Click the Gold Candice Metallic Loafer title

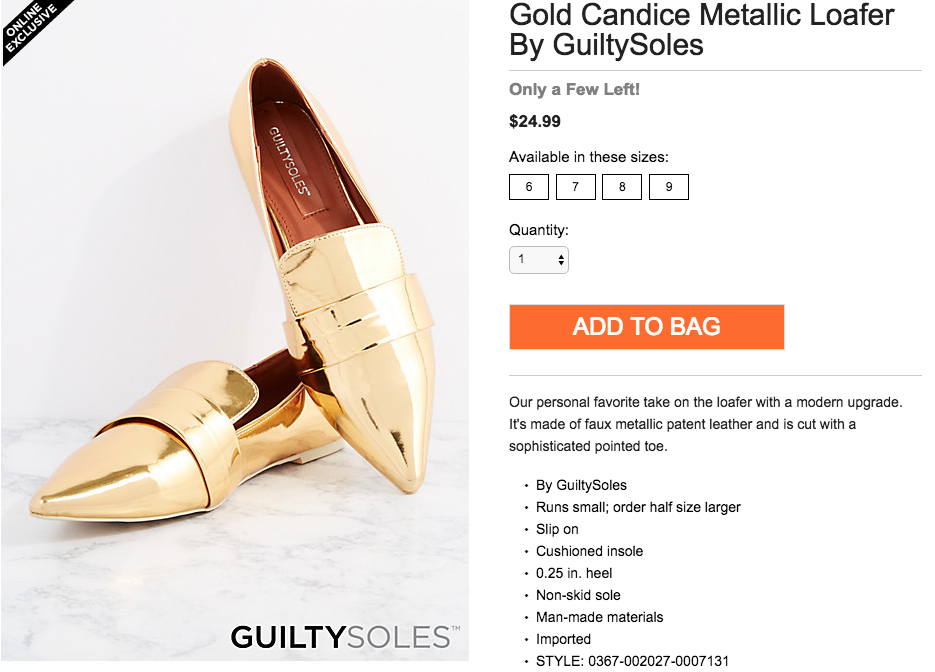coord(701,30)
